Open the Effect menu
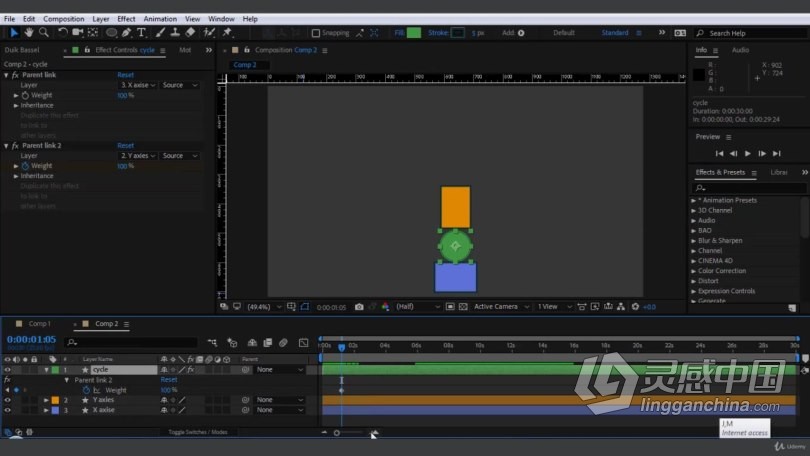810x456 pixels. pyautogui.click(x=126, y=19)
